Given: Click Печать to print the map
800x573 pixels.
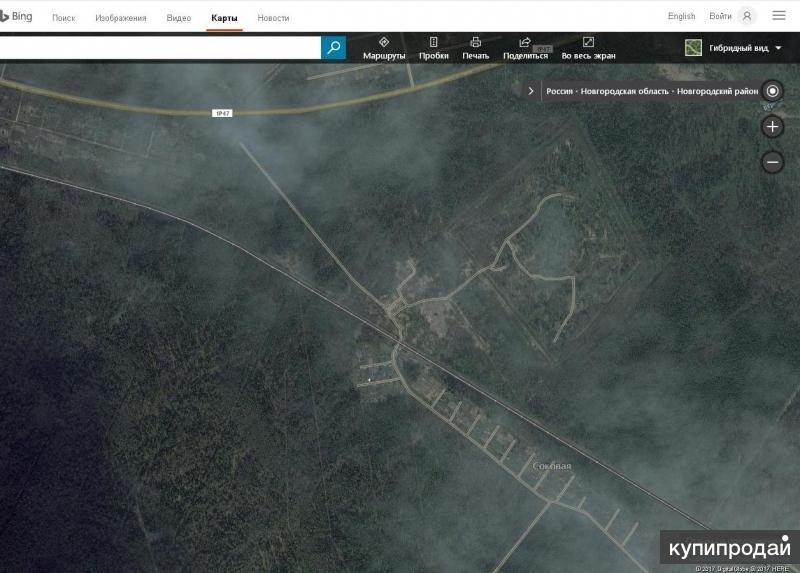Looking at the screenshot, I should coord(476,48).
